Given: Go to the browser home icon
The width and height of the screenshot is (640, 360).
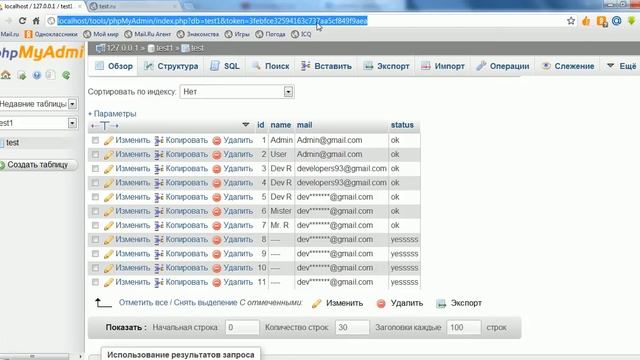Looking at the screenshot, I should (x=36, y=21).
